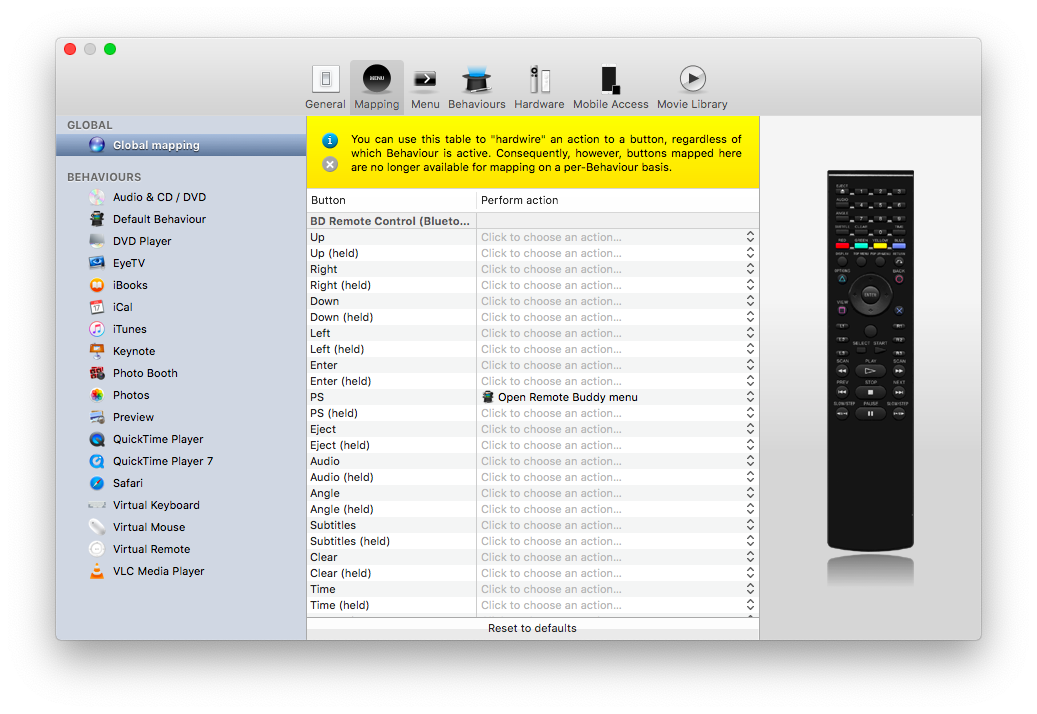Open the Hardware preferences icon
The width and height of the screenshot is (1037, 714).
(539, 80)
